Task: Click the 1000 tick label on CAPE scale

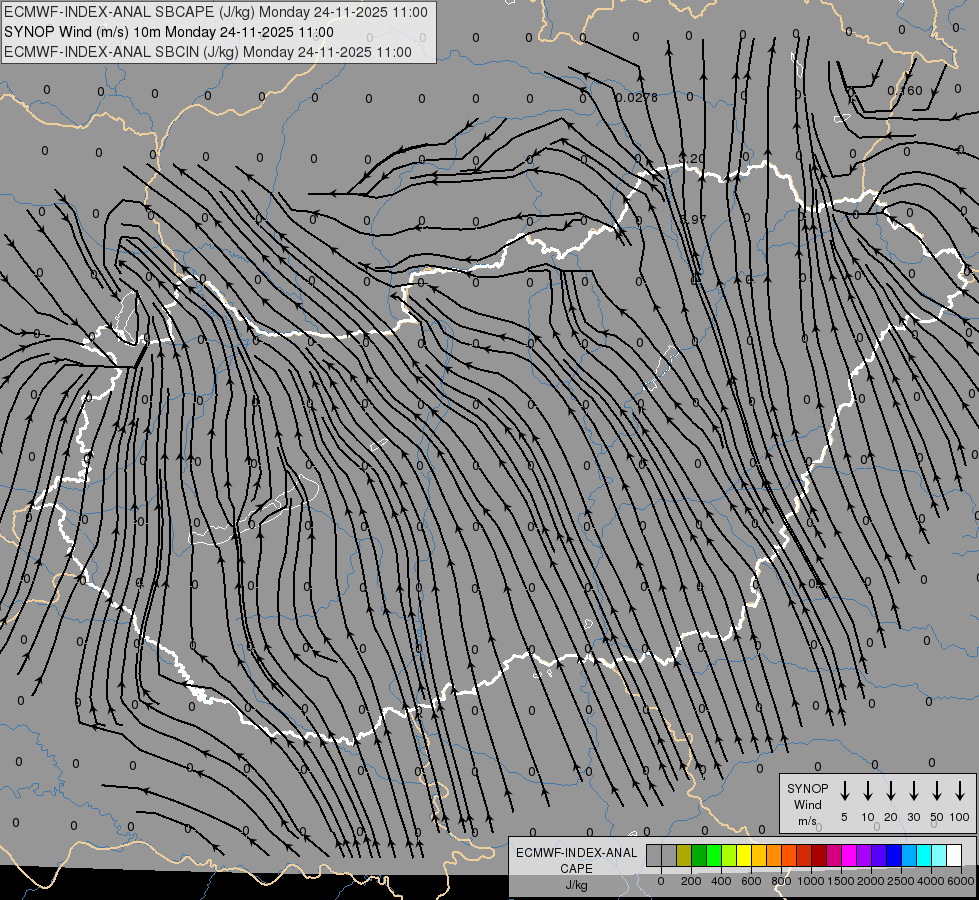Action: tap(810, 881)
